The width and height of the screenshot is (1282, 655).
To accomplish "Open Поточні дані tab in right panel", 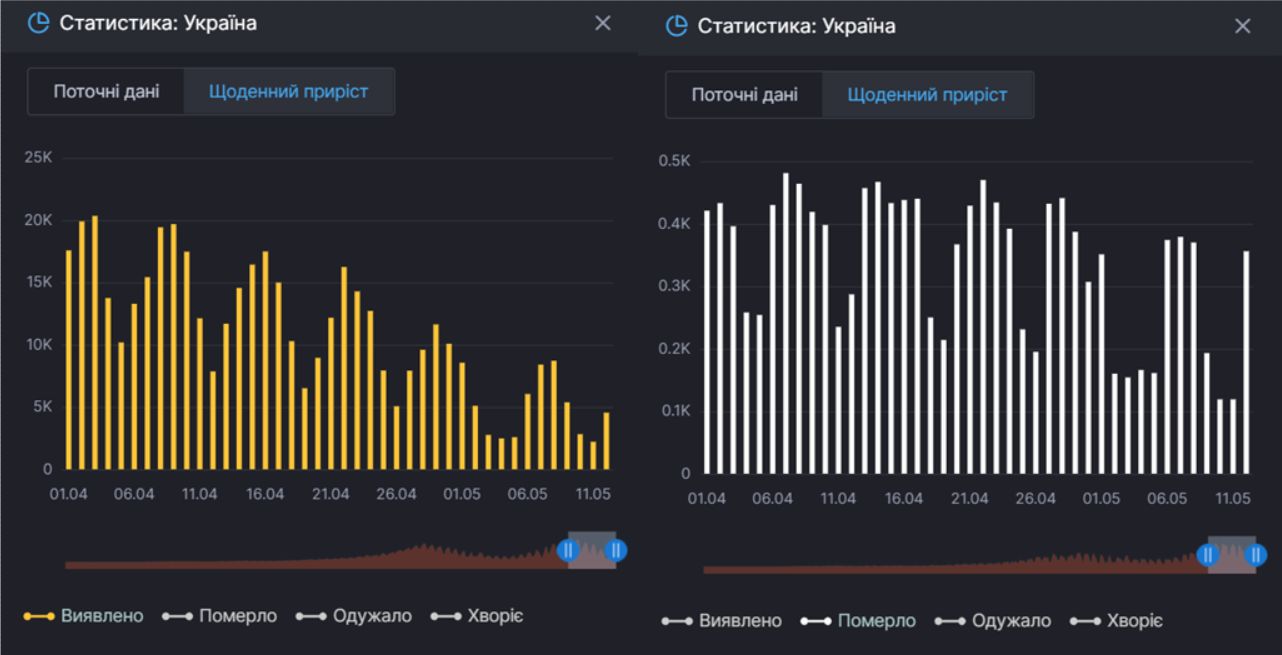I will [x=744, y=95].
